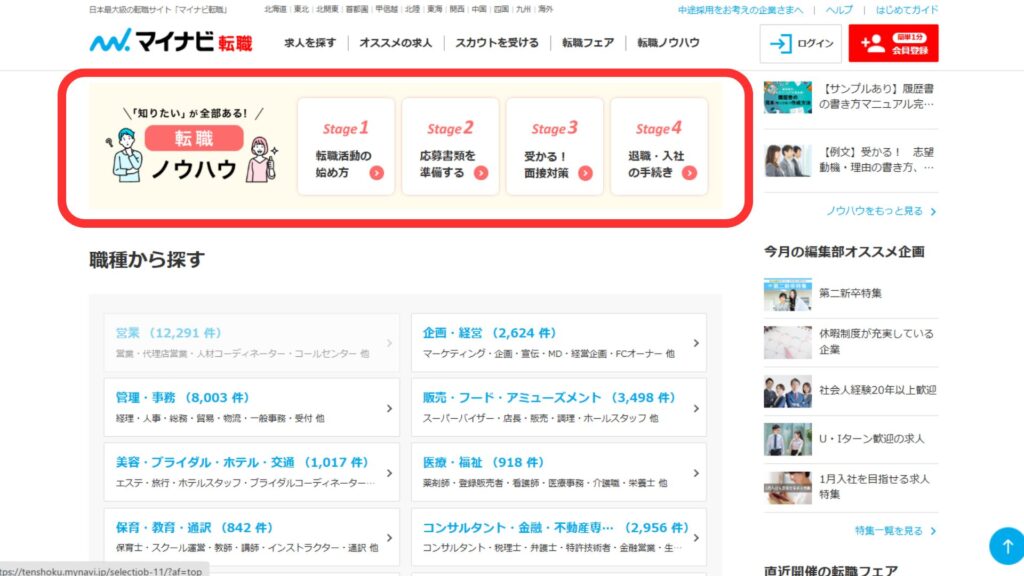1024x576 pixels.
Task: Click the Mynavi Tenshoku logo
Action: (171, 43)
